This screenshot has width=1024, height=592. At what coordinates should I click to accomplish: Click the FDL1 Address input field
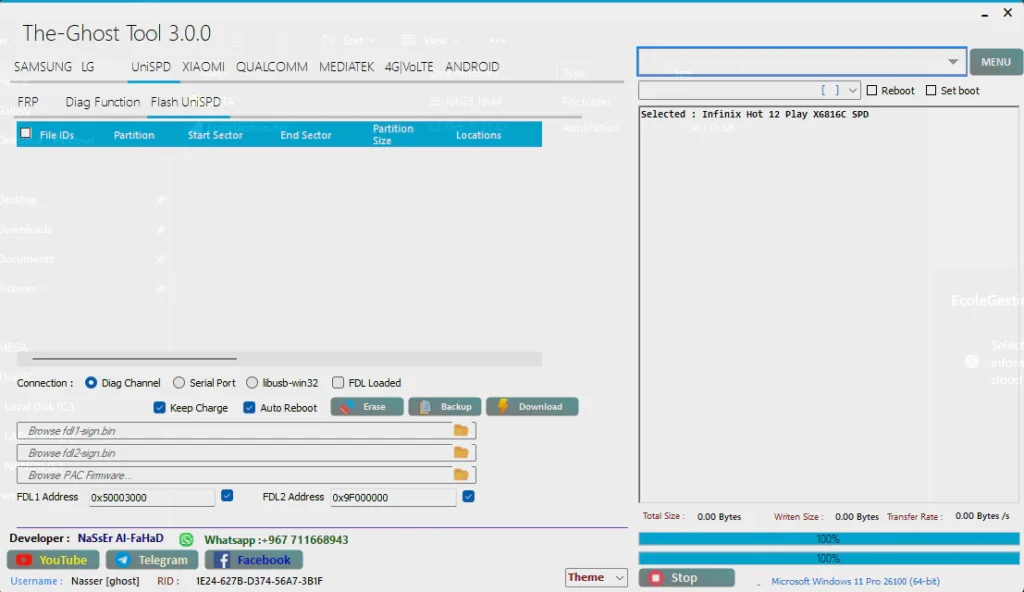[151, 497]
